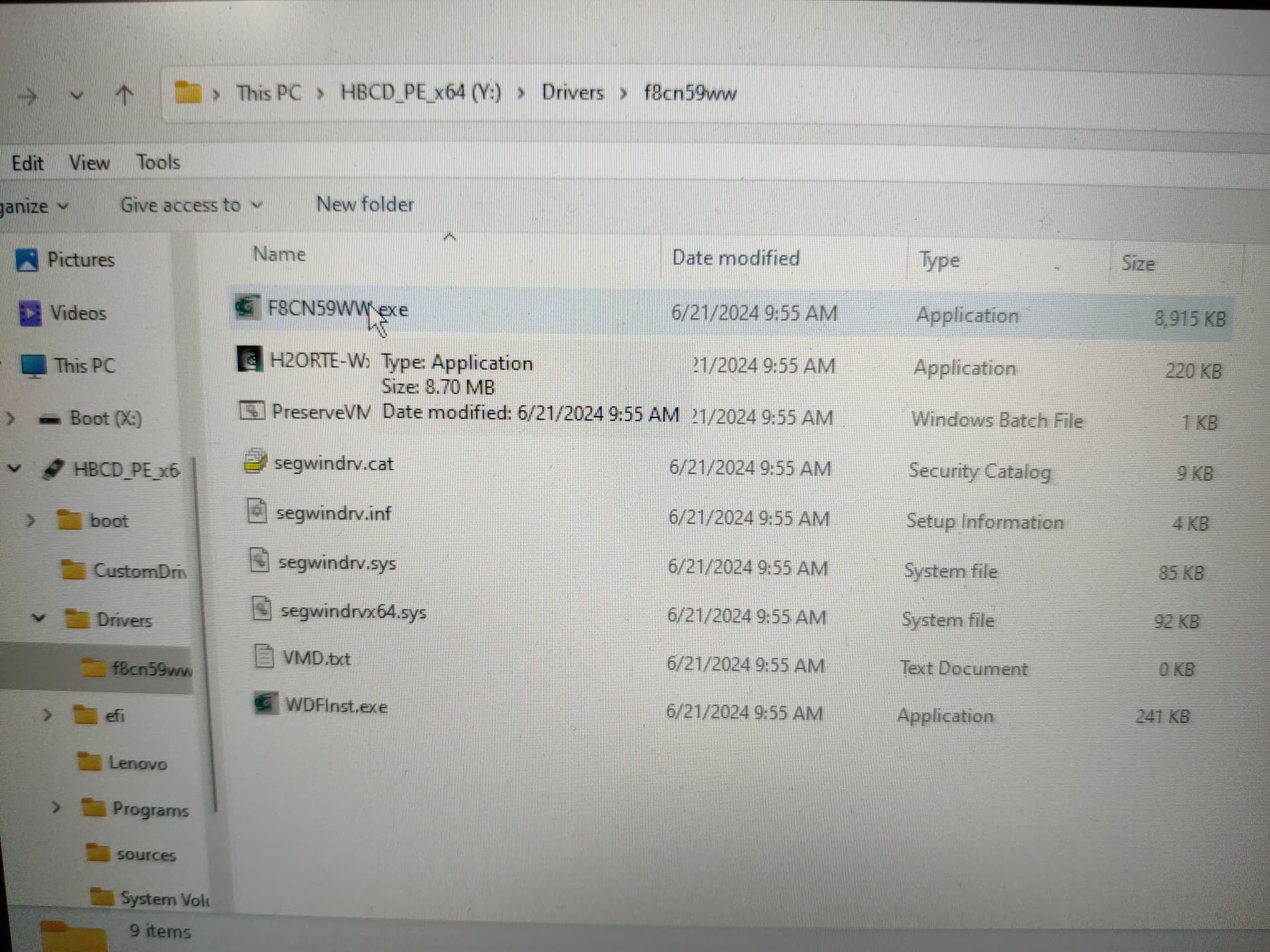The width and height of the screenshot is (1270, 952).
Task: Open the F8CN59WW.exe application icon
Action: pos(247,307)
